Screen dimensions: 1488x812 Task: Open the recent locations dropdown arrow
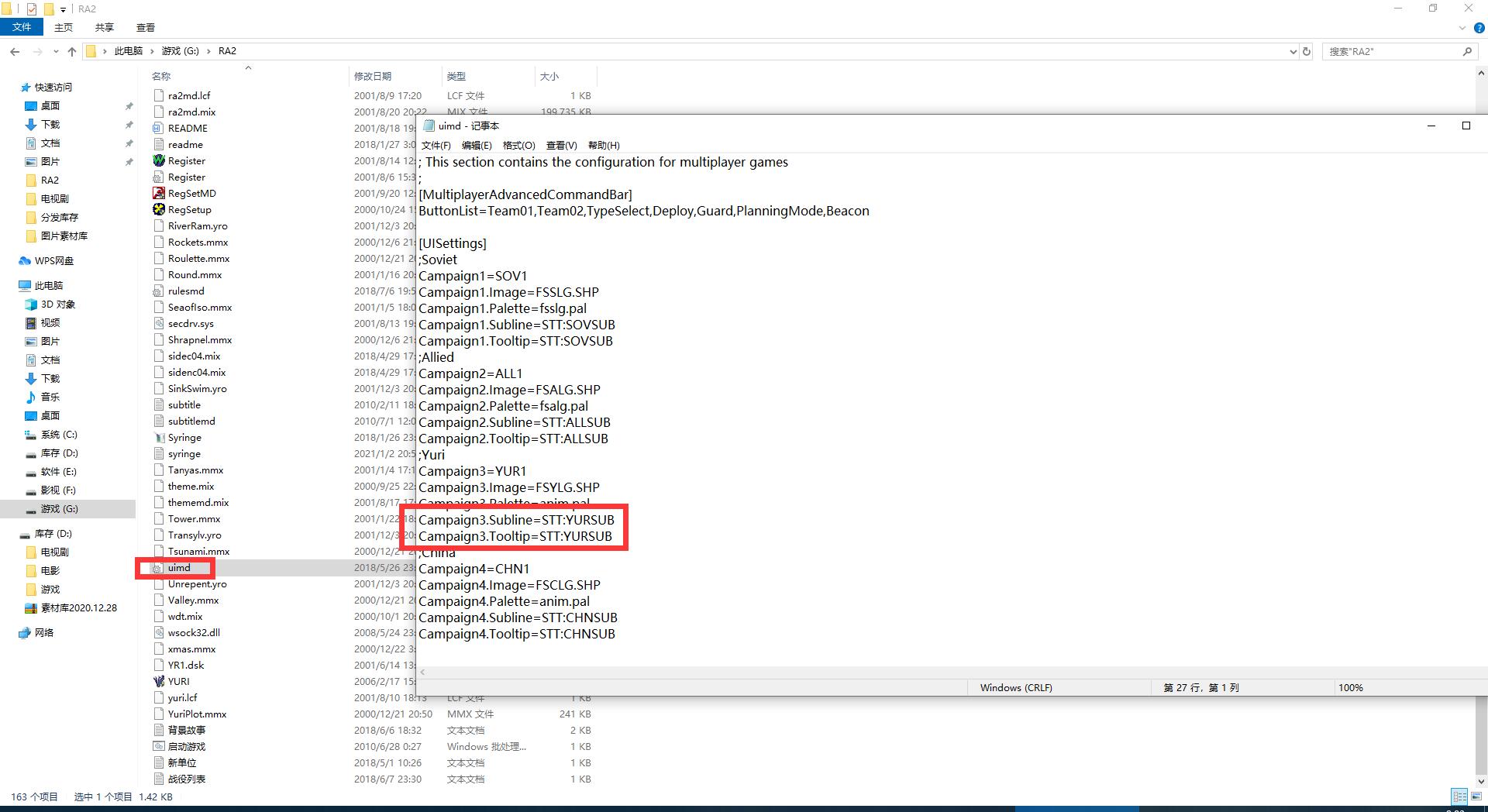pos(56,51)
